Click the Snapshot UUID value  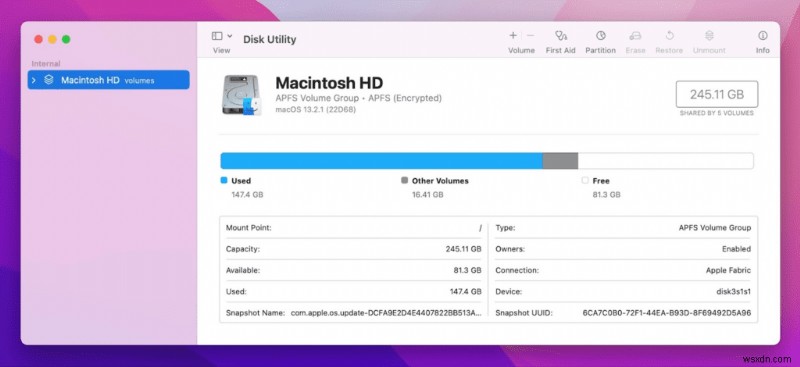pyautogui.click(x=667, y=313)
